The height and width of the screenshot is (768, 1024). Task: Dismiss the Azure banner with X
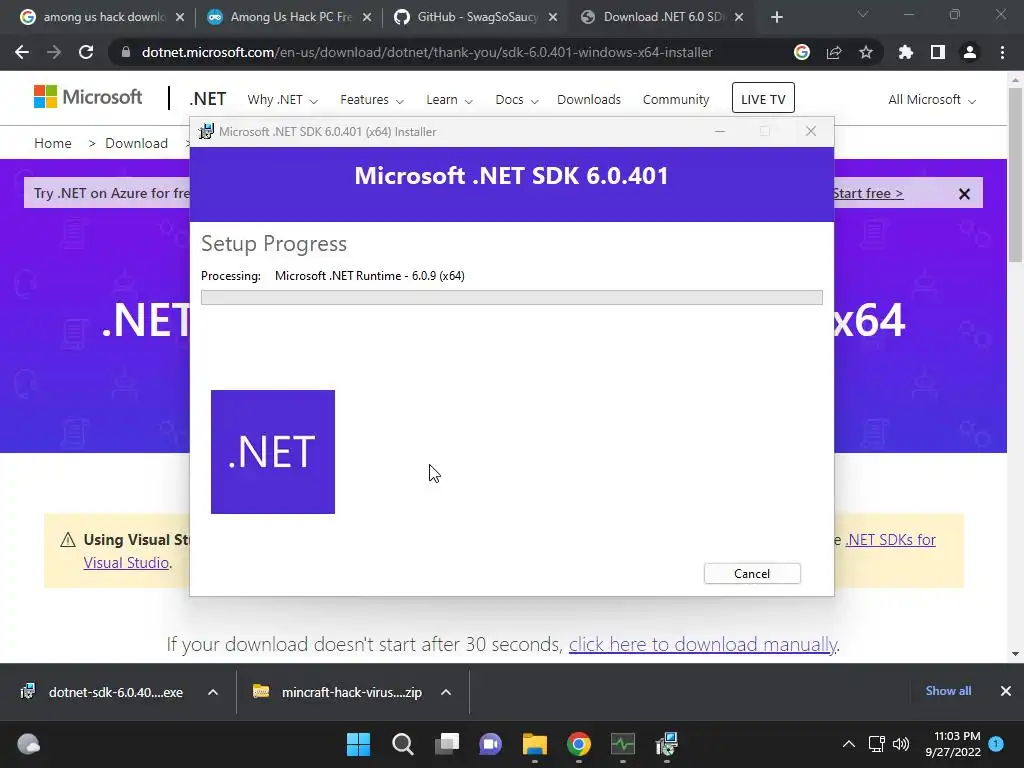click(x=964, y=194)
